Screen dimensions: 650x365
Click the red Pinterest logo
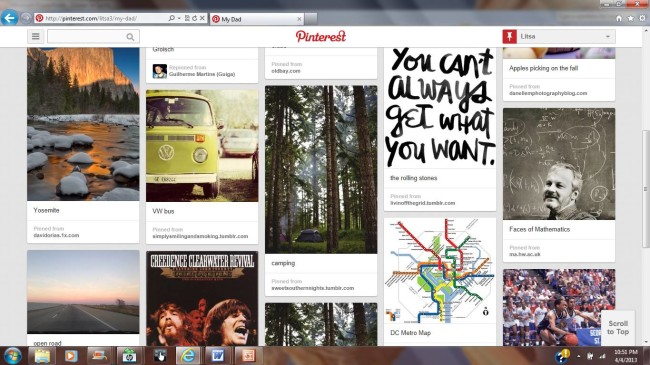pyautogui.click(x=320, y=36)
